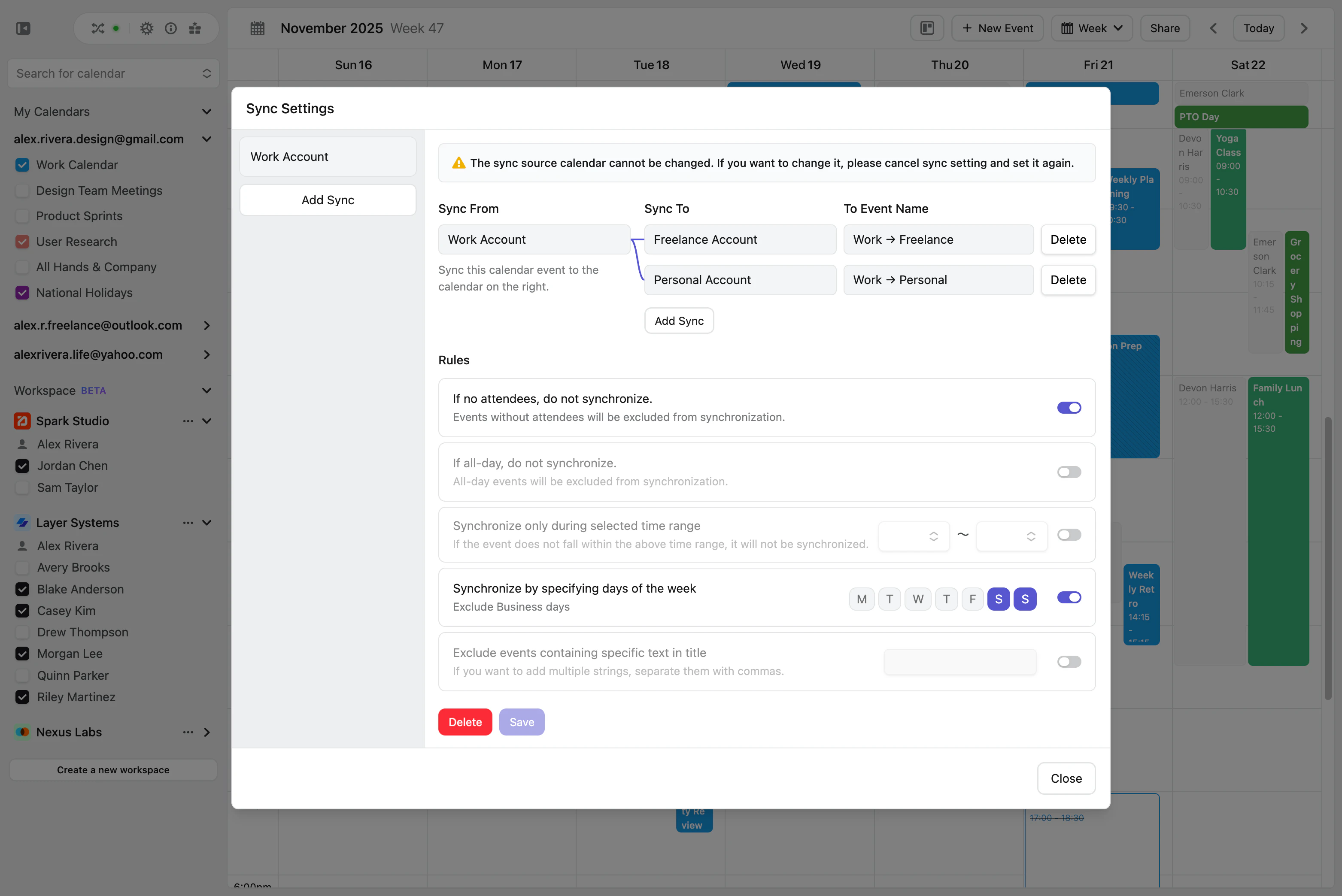Select Work Account in sync list
The image size is (1342, 896).
pyautogui.click(x=328, y=157)
